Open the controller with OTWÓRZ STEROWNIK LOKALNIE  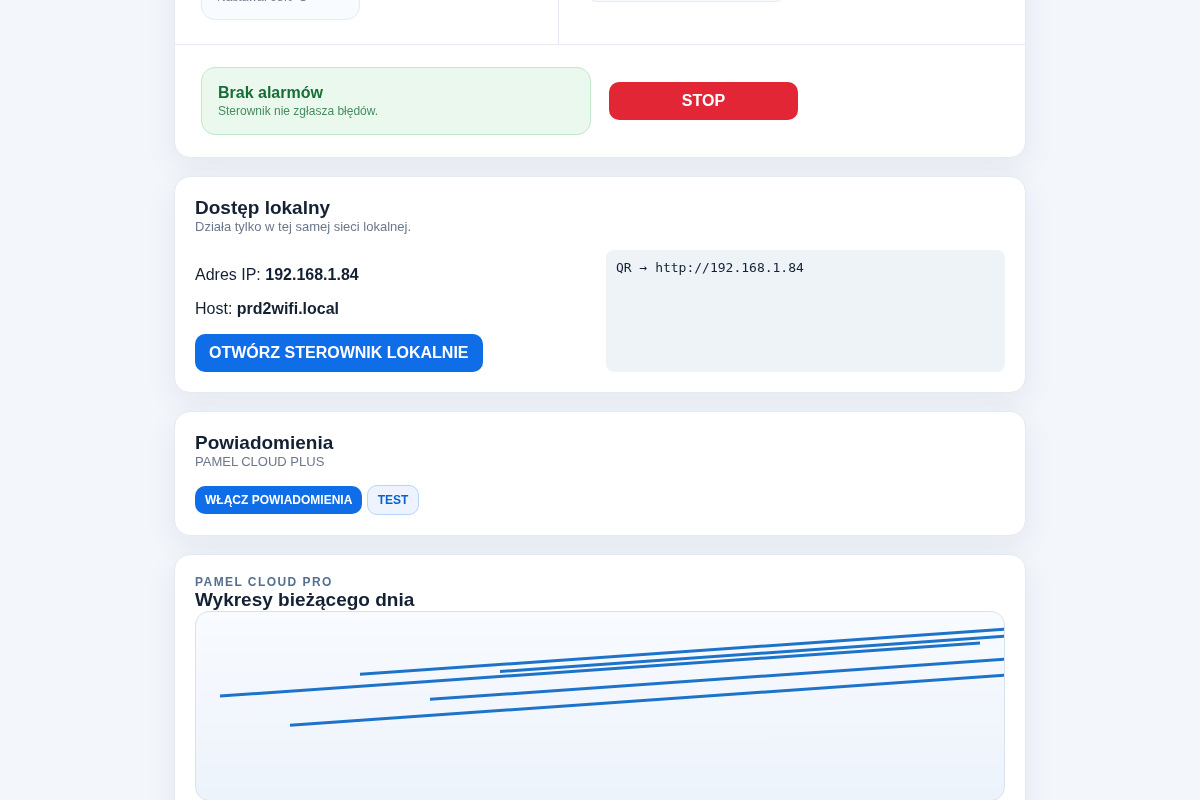tap(339, 353)
